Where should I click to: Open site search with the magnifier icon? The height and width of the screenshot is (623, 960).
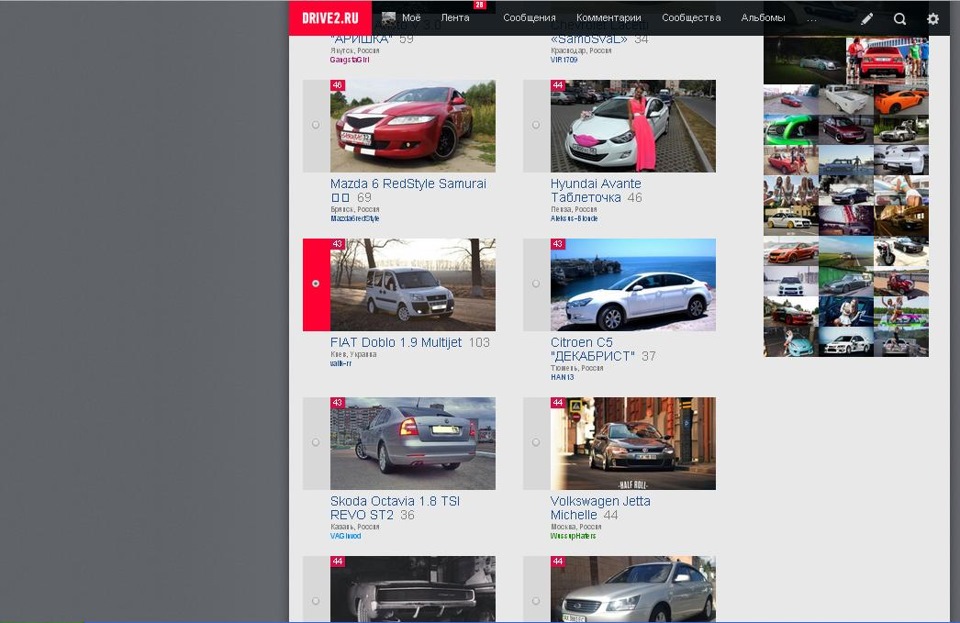[900, 18]
